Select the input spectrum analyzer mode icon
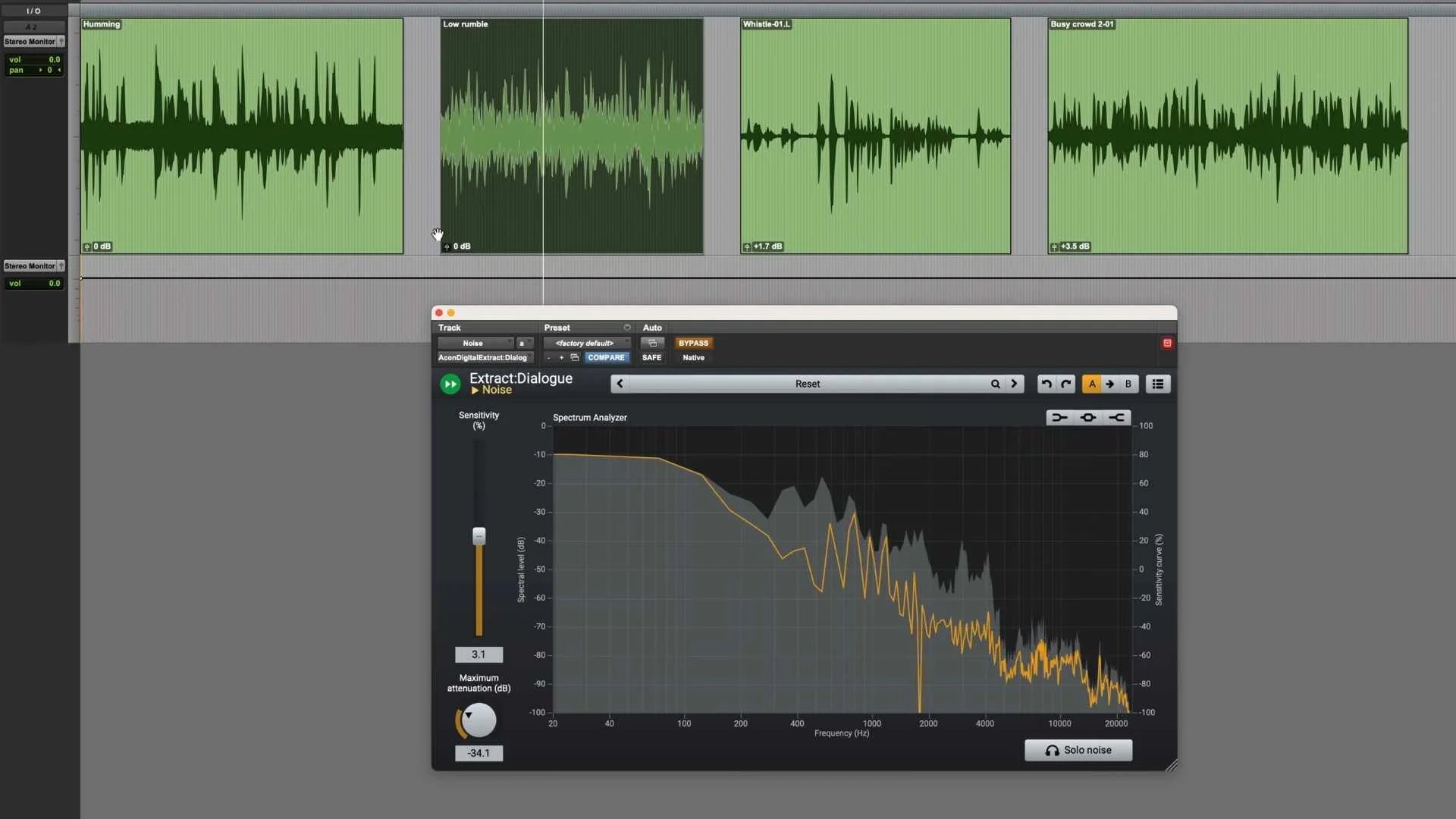1456x819 pixels. (x=1059, y=418)
